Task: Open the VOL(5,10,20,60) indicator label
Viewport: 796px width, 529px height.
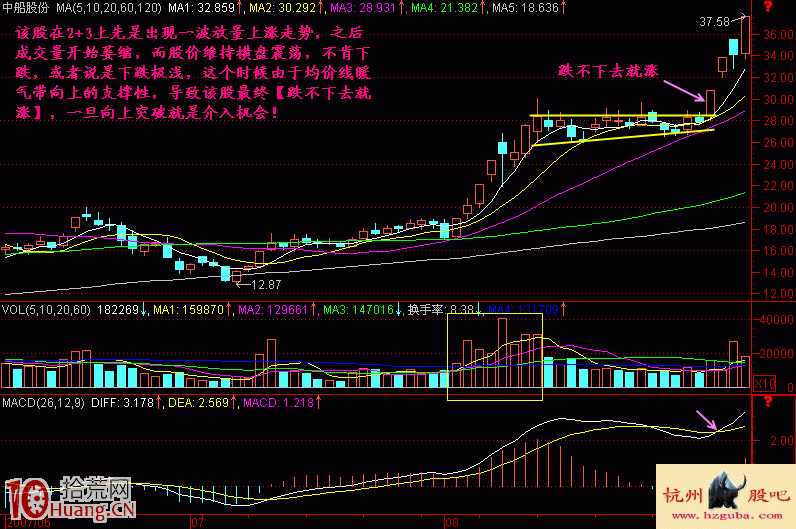Action: (46, 310)
